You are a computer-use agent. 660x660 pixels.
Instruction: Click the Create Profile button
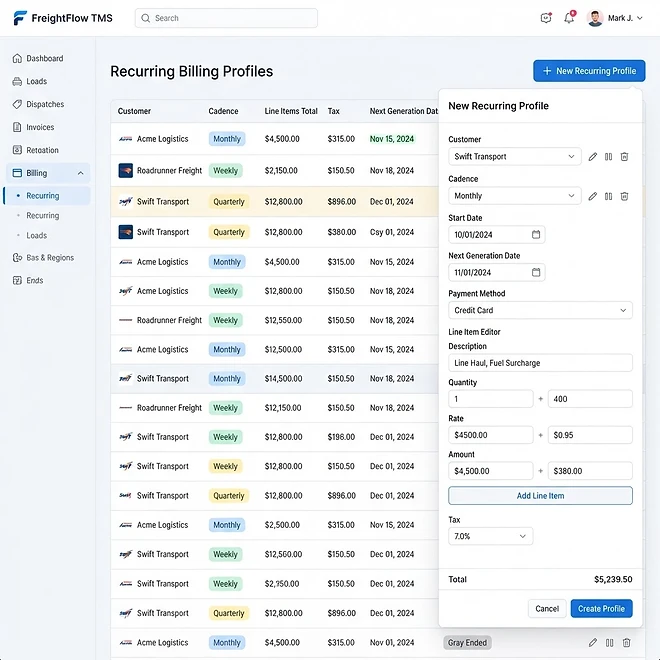(x=601, y=609)
